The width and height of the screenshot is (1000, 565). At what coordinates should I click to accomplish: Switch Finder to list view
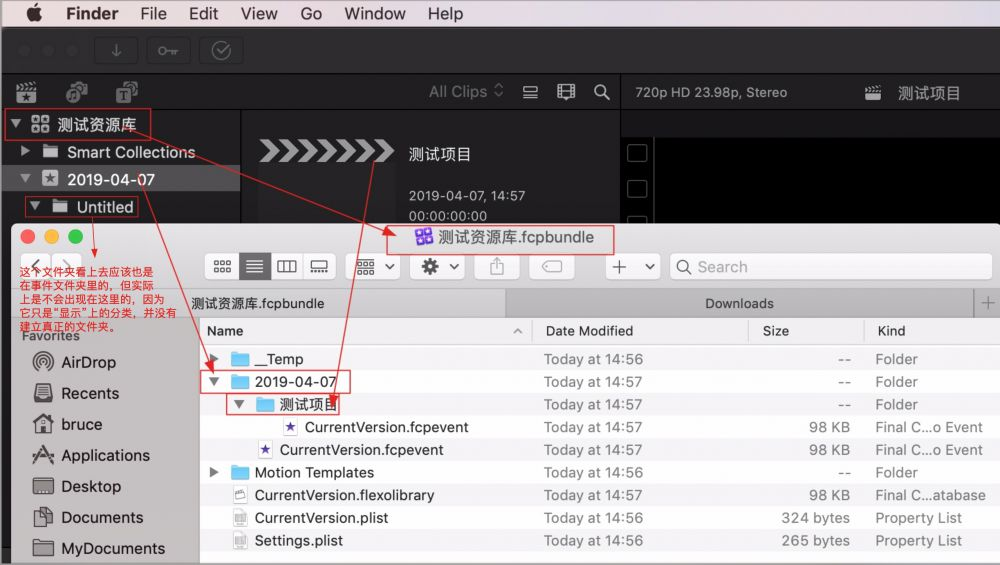254,267
